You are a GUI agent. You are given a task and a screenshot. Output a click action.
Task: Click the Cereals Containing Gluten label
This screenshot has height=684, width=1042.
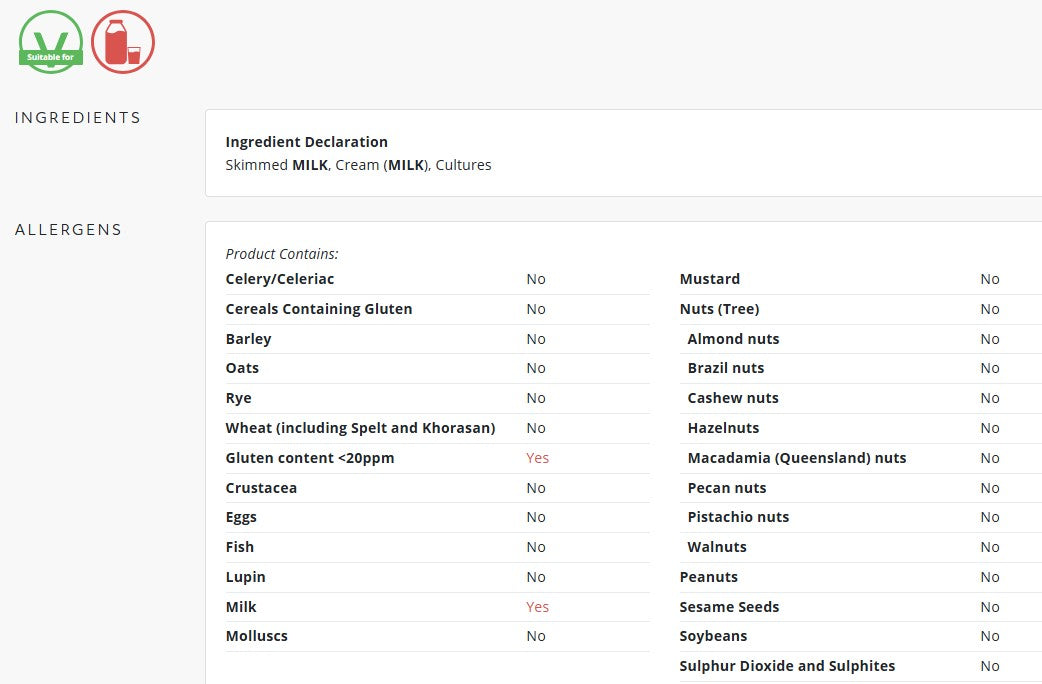(319, 309)
